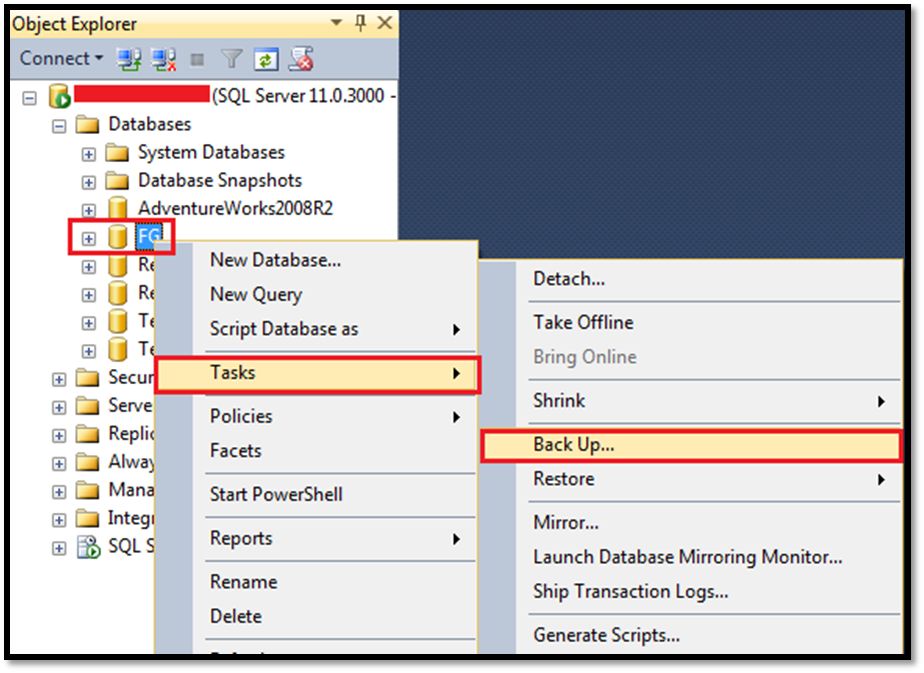
Task: Open the Object Explorer filter icon
Action: [231, 59]
